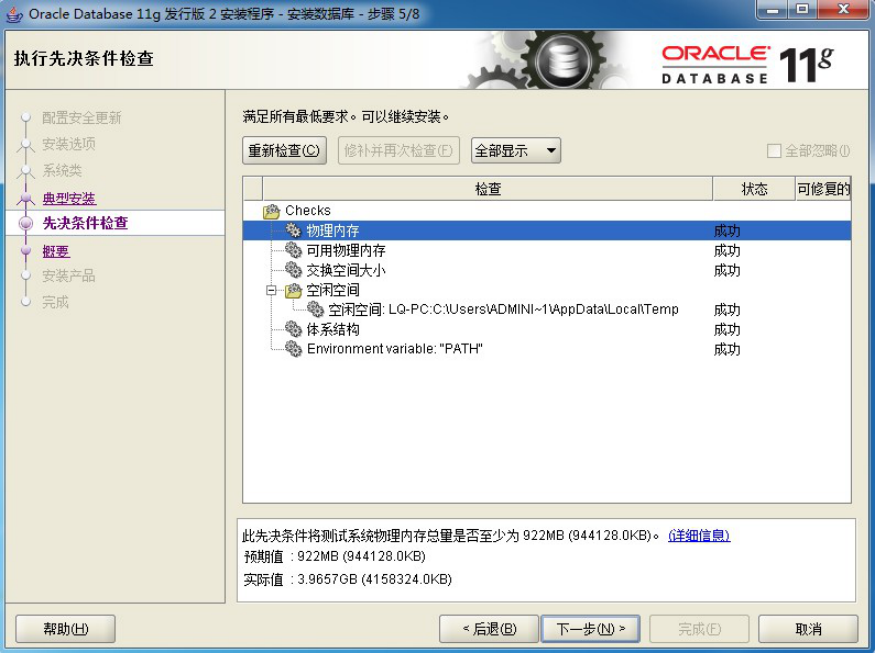Click the 检查 column header
This screenshot has width=876, height=654.
click(x=488, y=189)
